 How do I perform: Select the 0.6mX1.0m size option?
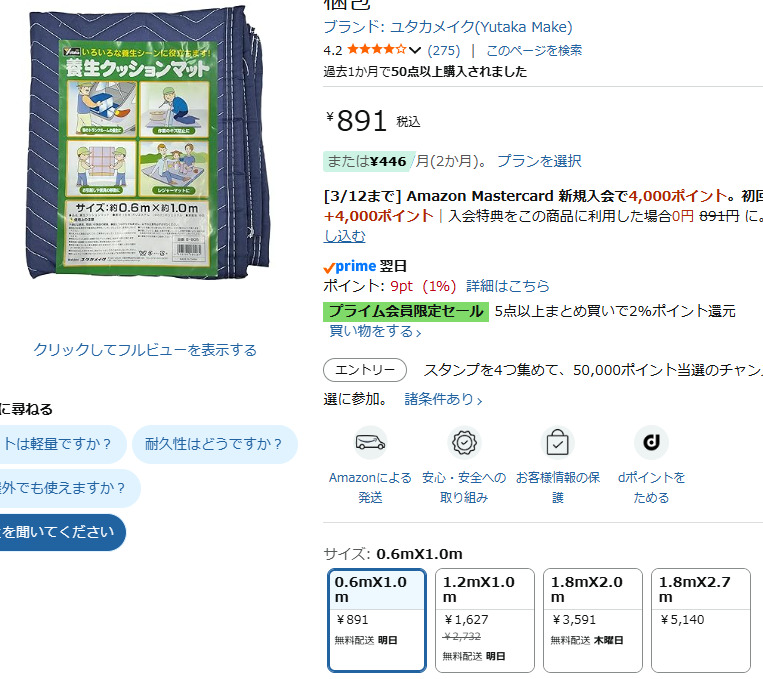tap(377, 620)
